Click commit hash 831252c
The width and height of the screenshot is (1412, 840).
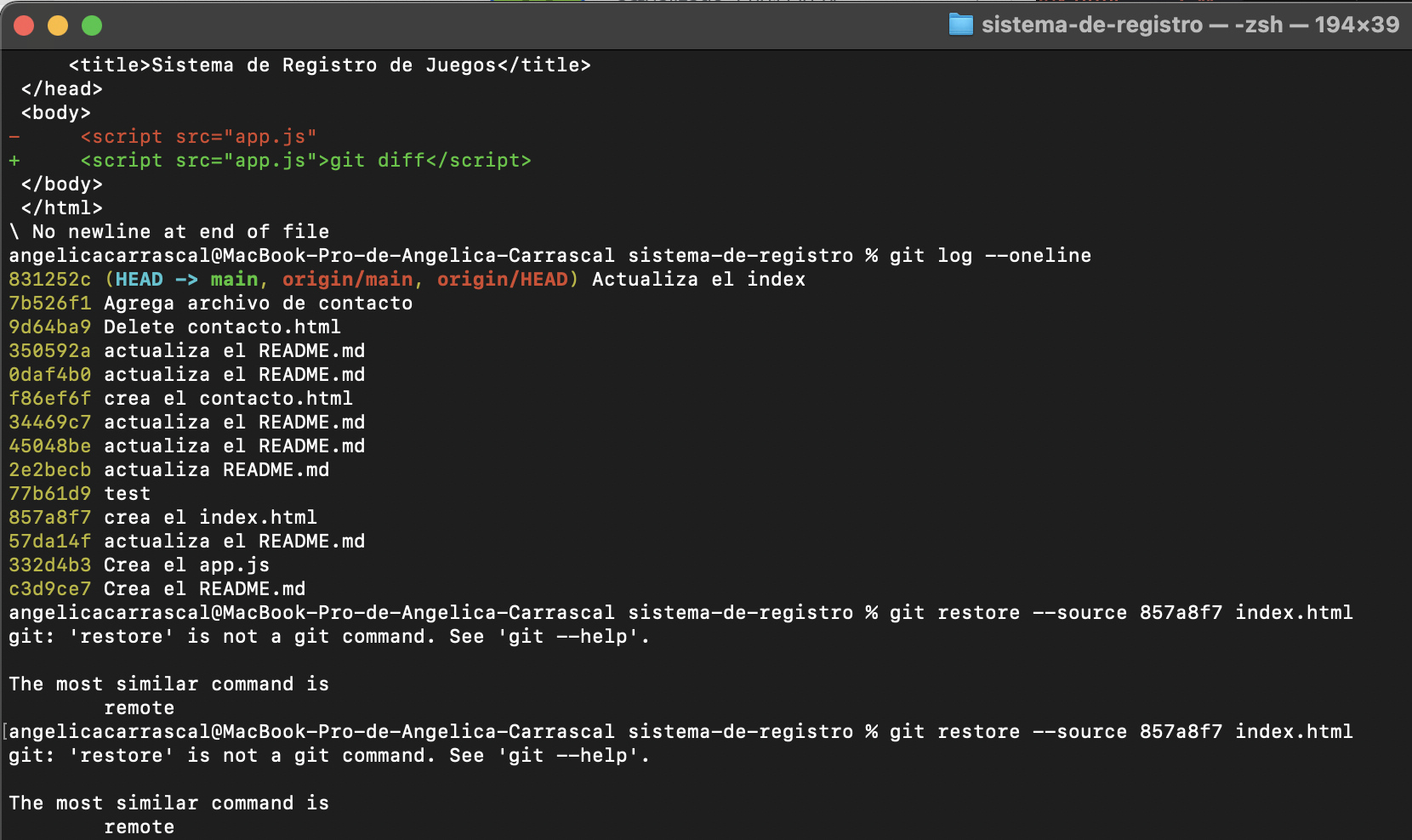(x=49, y=280)
